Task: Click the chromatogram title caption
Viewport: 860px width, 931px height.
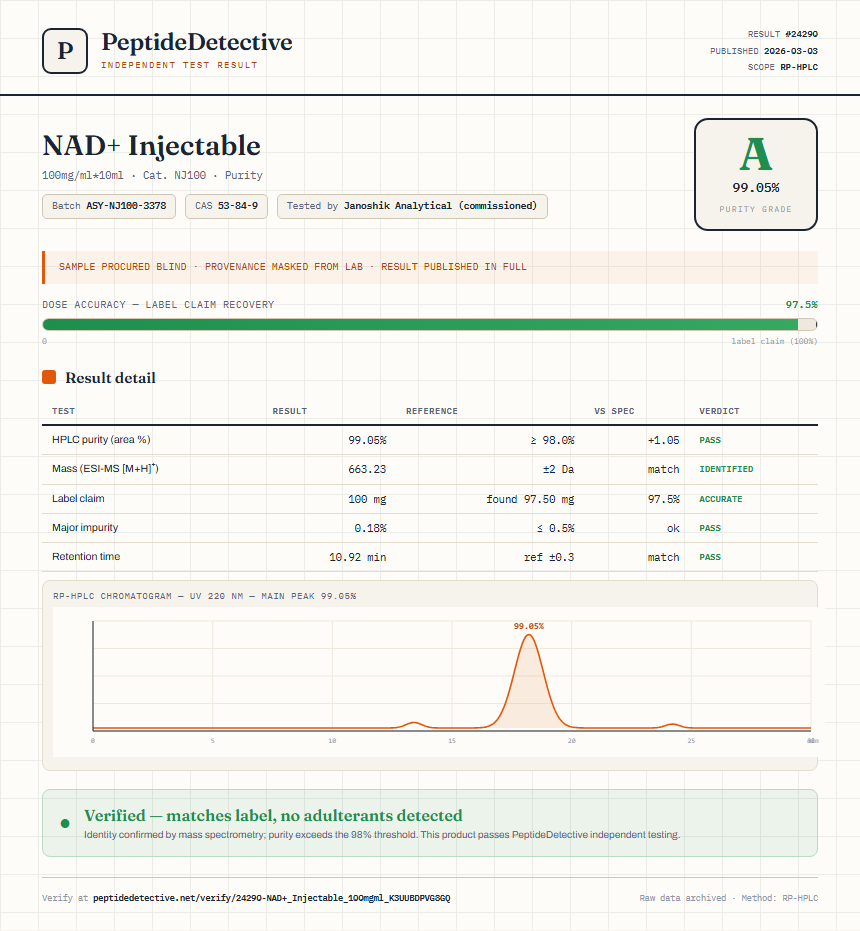Action: pyautogui.click(x=204, y=596)
